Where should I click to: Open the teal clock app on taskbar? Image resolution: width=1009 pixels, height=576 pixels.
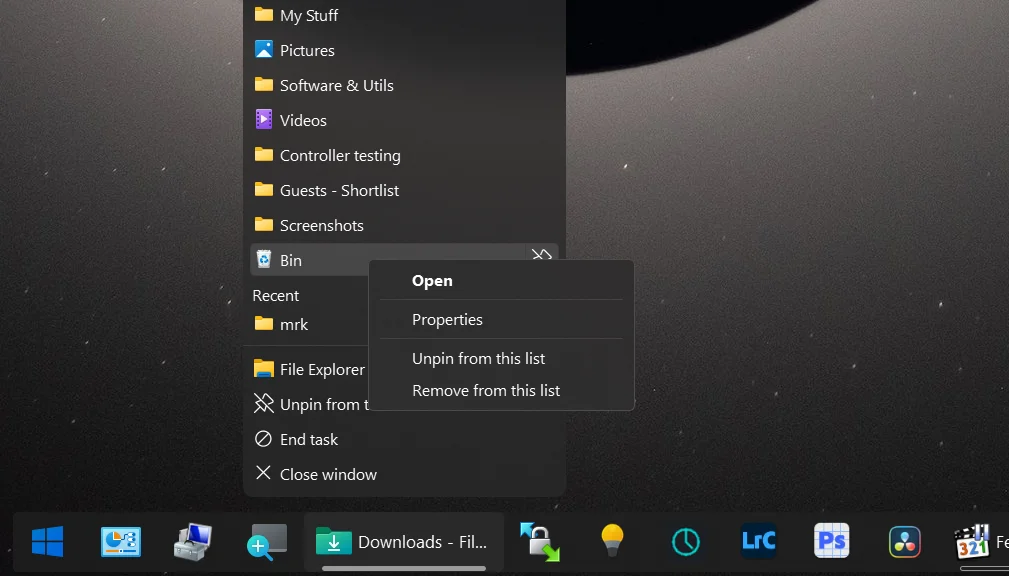685,541
